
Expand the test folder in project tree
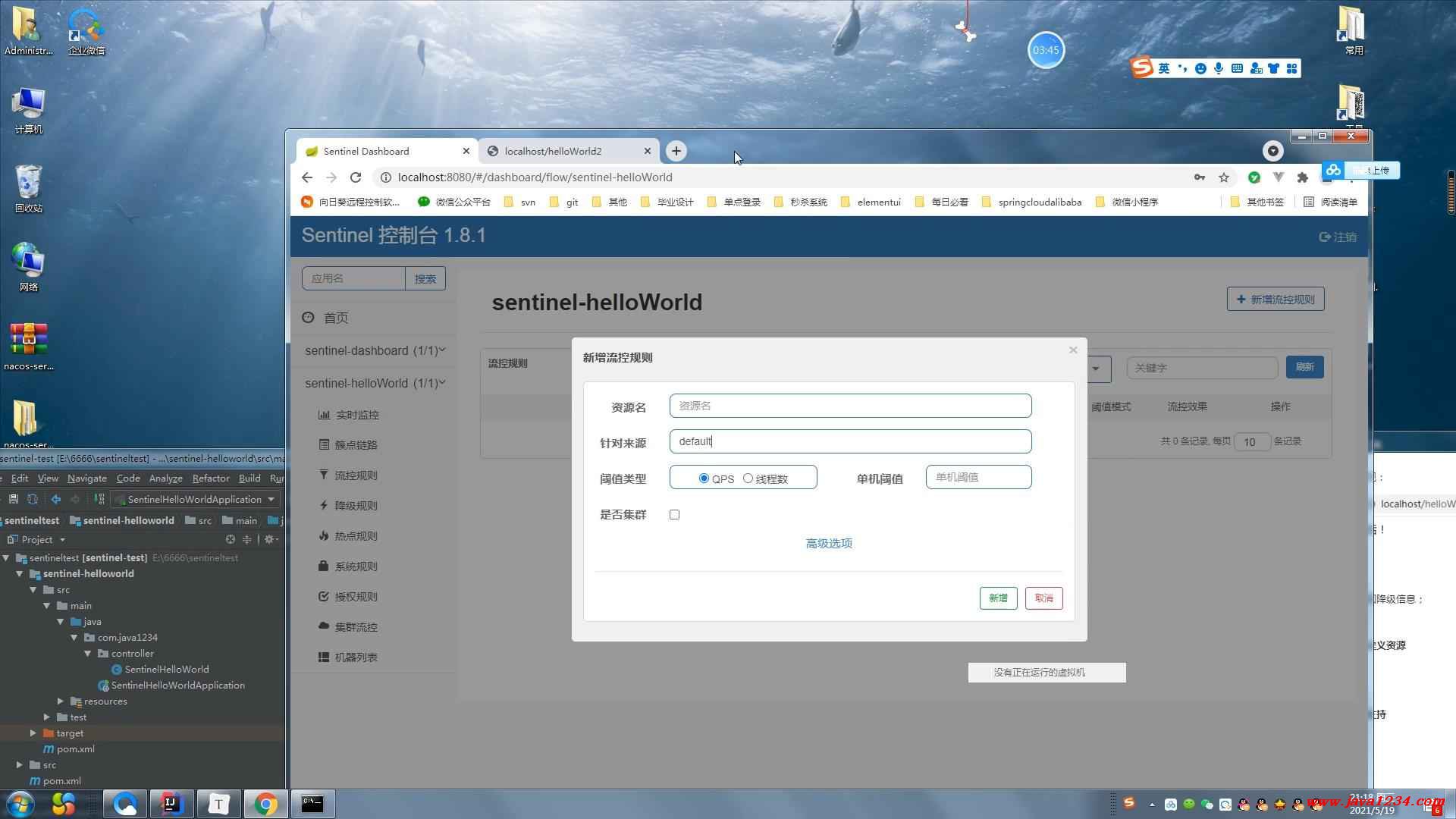47,717
